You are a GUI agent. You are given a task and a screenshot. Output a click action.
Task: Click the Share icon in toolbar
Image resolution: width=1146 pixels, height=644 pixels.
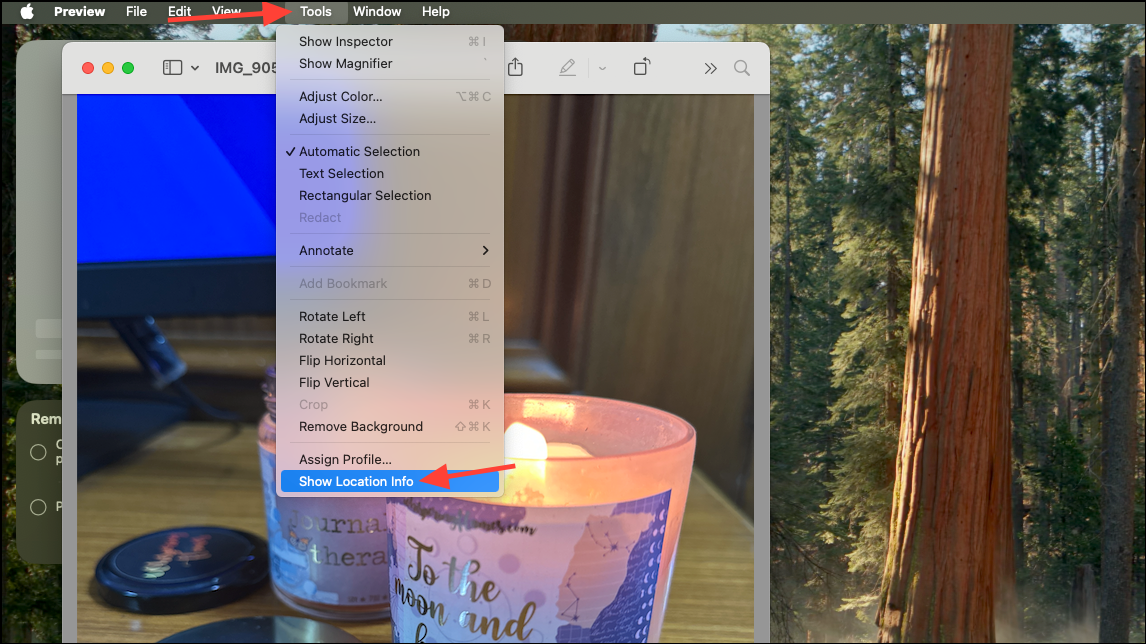[515, 67]
